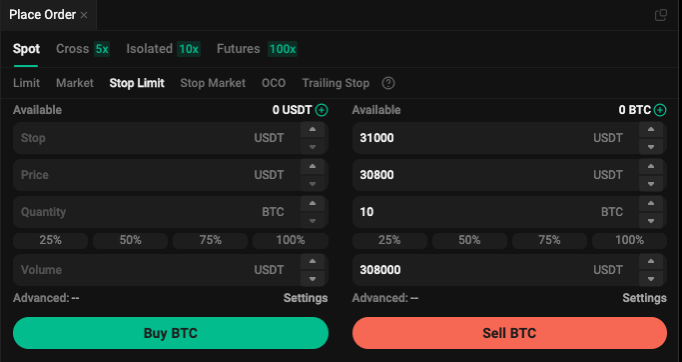The image size is (682, 362).
Task: Increase the sell price 30800
Action: 651,167
